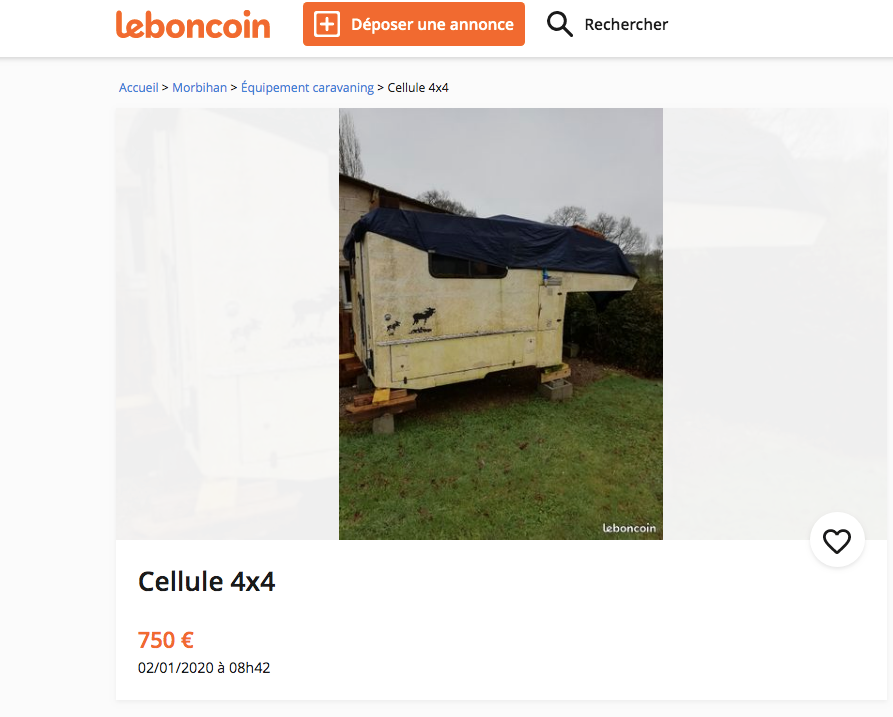Click the magnifying glass search icon
Screen dimensions: 893x717
[559, 24]
